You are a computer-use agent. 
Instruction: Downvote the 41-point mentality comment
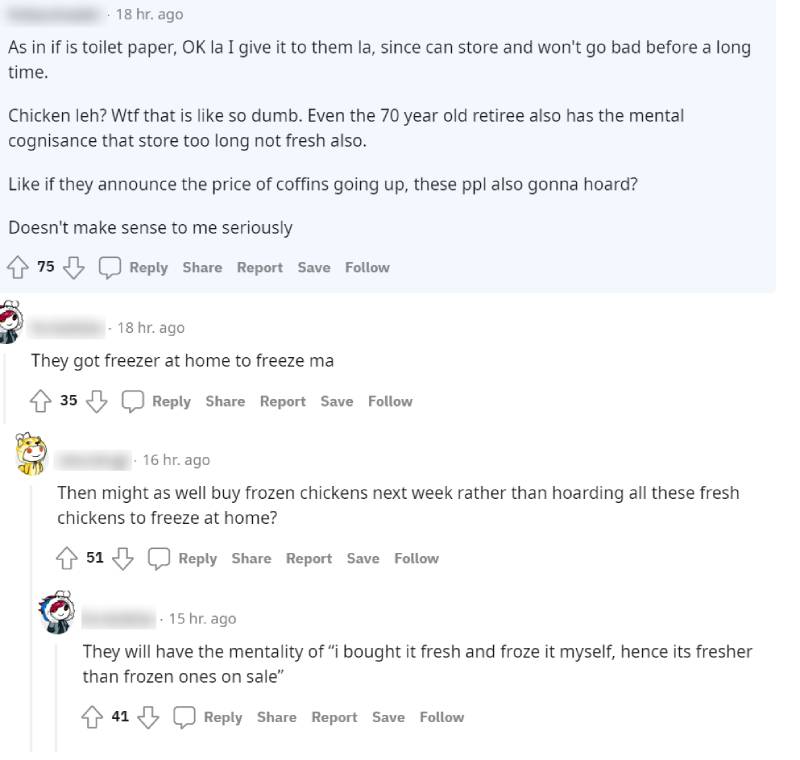point(148,717)
